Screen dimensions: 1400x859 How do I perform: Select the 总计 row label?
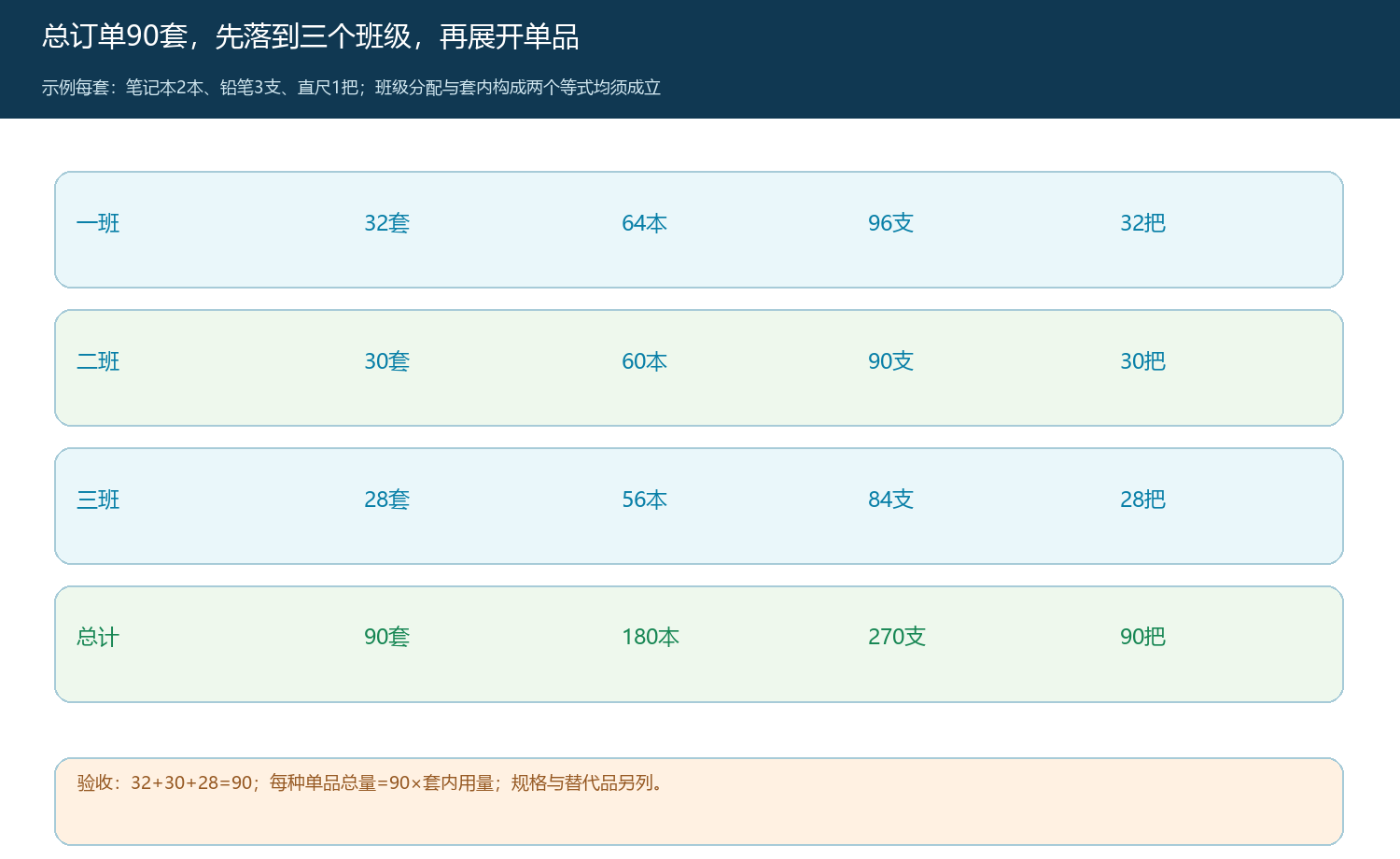(98, 638)
